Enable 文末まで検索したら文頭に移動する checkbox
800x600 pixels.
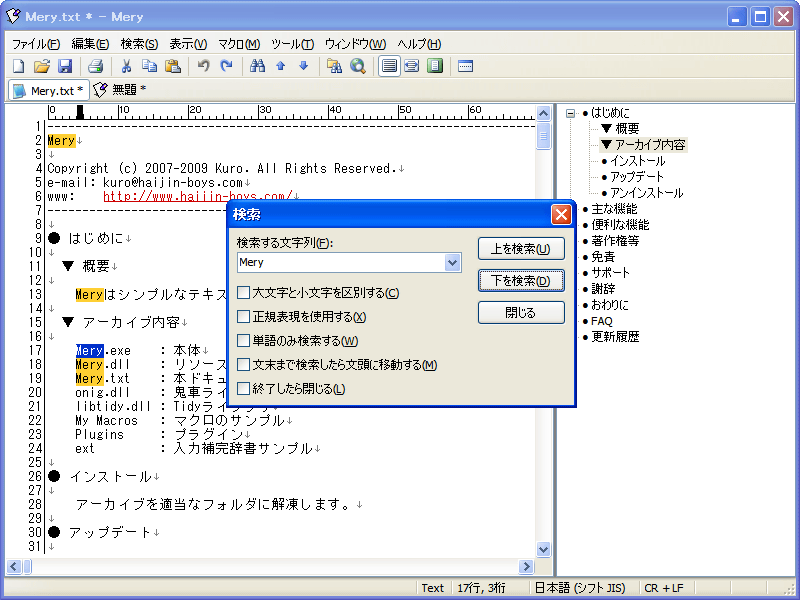point(244,365)
